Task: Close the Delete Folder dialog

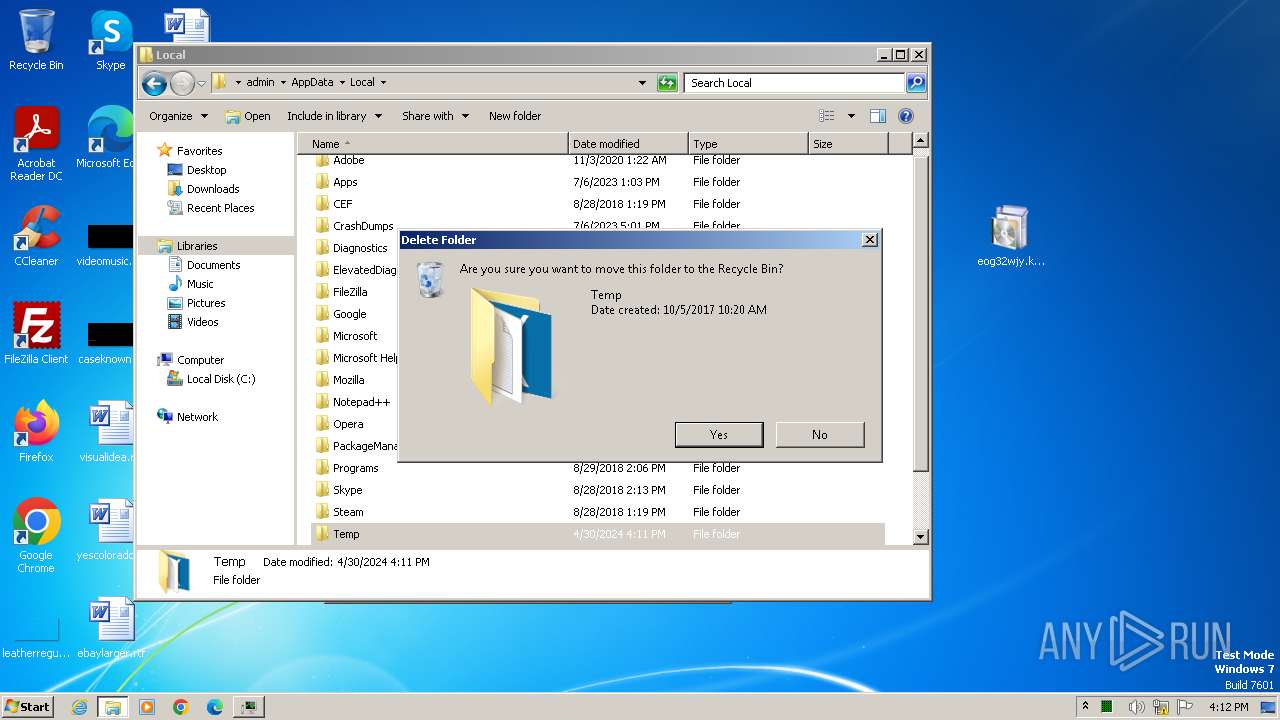Action: coord(870,240)
